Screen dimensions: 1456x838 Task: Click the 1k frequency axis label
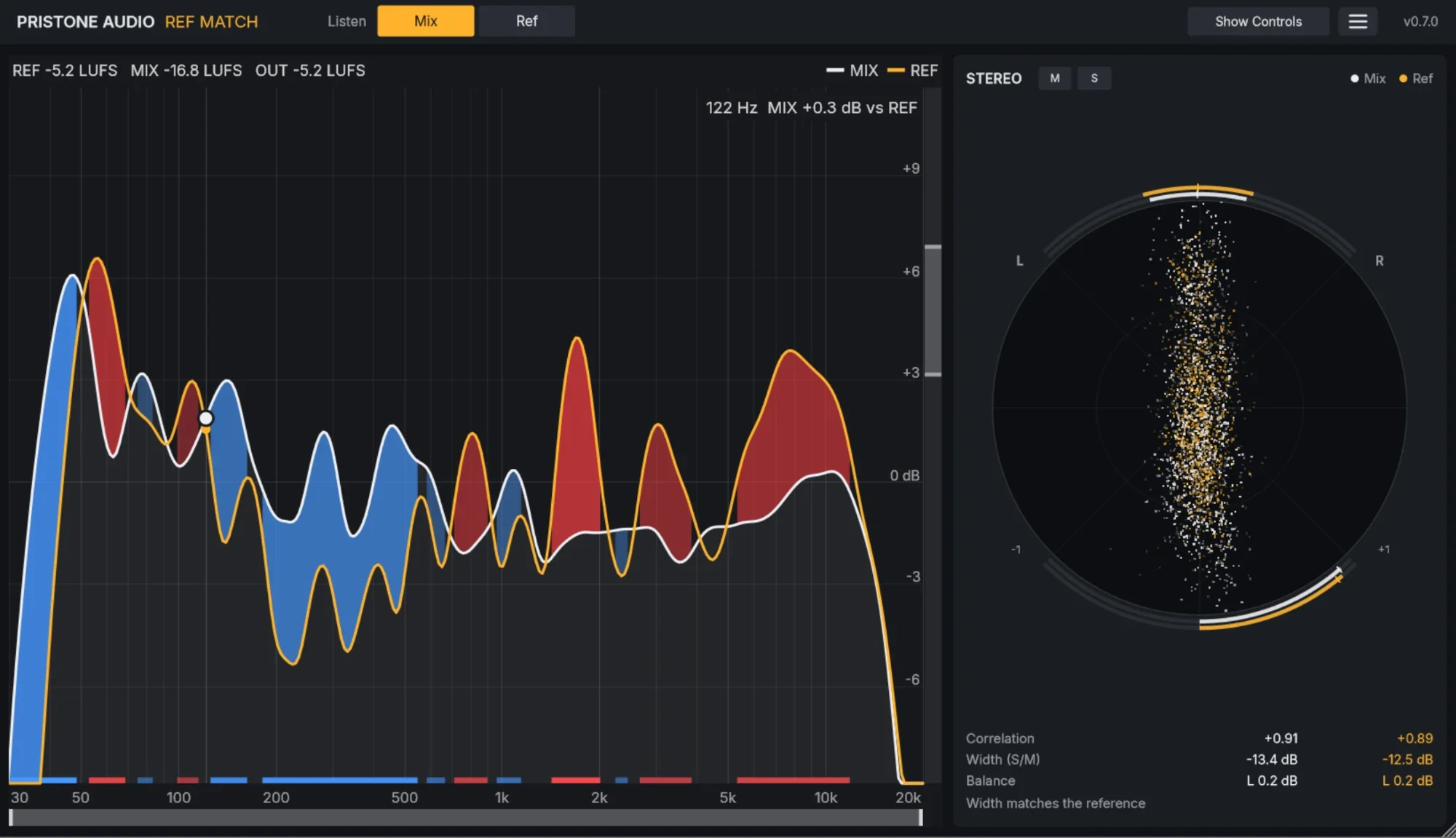(502, 798)
